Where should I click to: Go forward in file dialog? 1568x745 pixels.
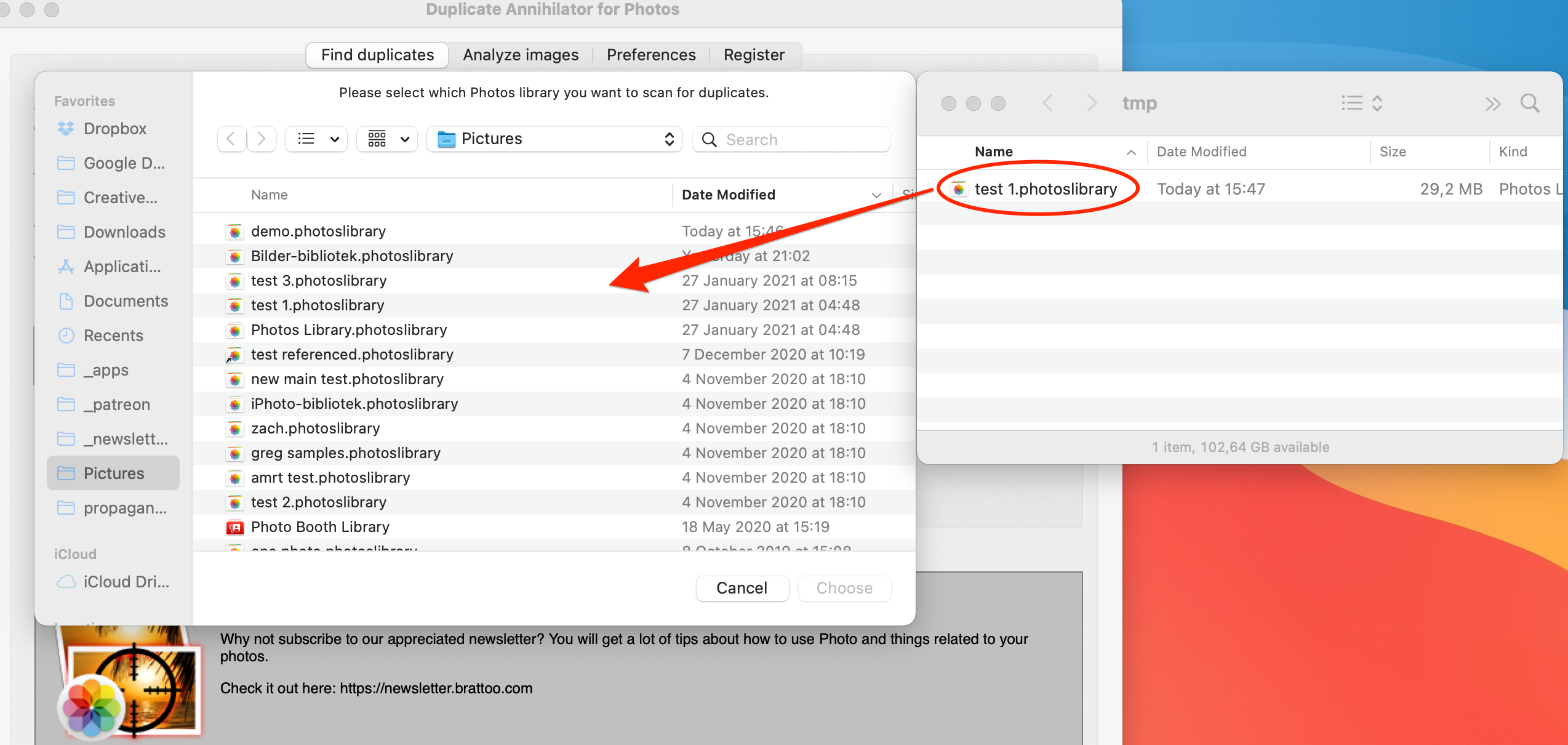[x=262, y=139]
